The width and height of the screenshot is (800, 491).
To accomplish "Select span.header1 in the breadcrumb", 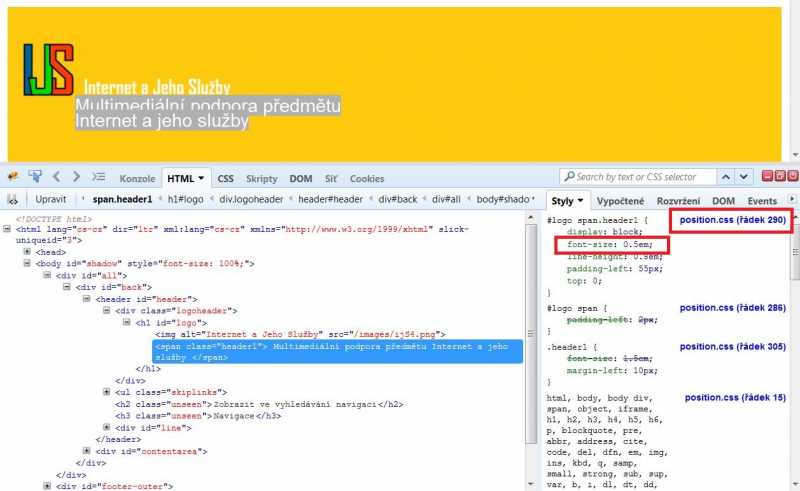I will tap(122, 199).
